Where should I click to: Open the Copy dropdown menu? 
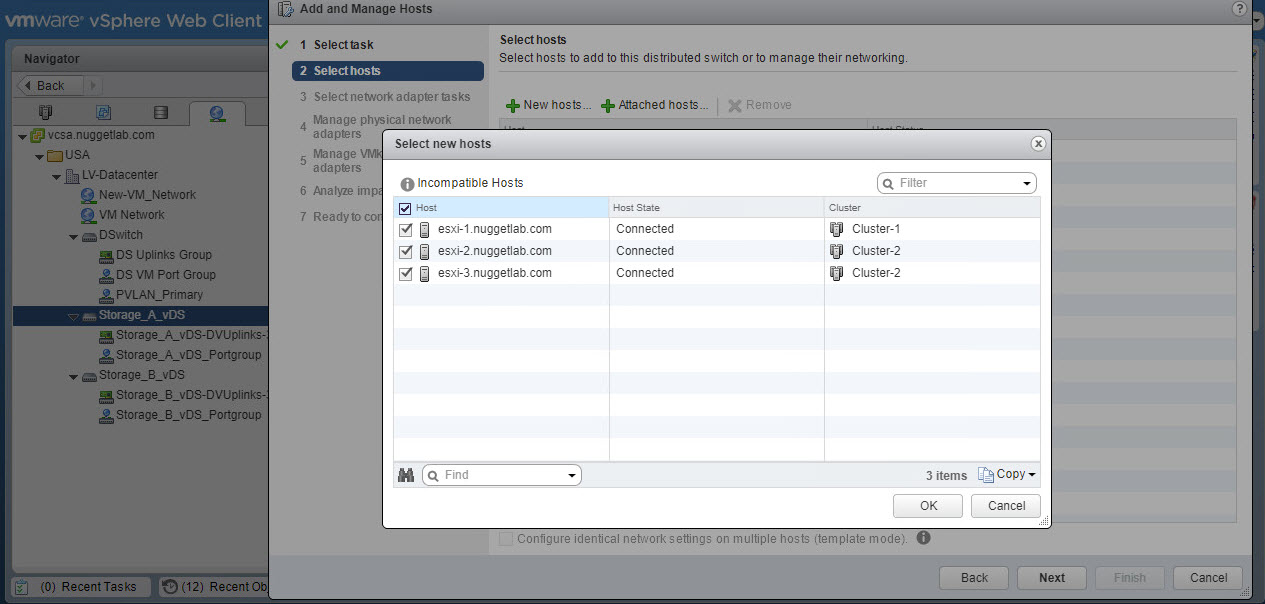coord(1007,475)
